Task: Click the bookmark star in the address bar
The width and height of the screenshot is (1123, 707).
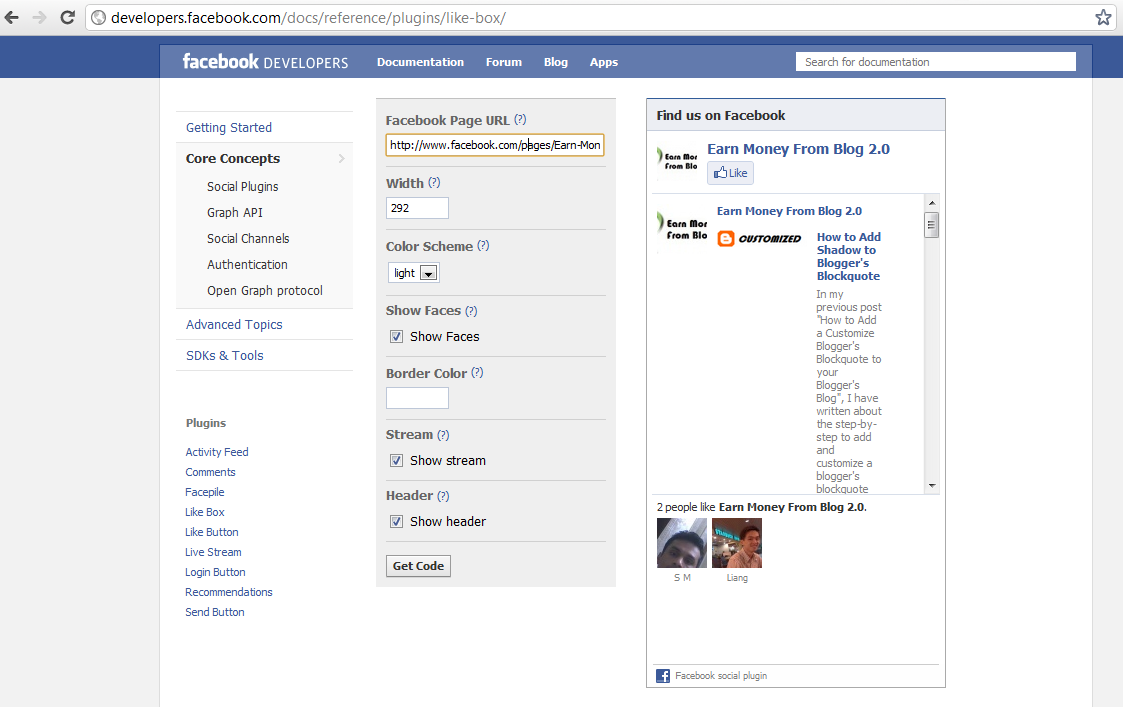Action: pos(1103,17)
